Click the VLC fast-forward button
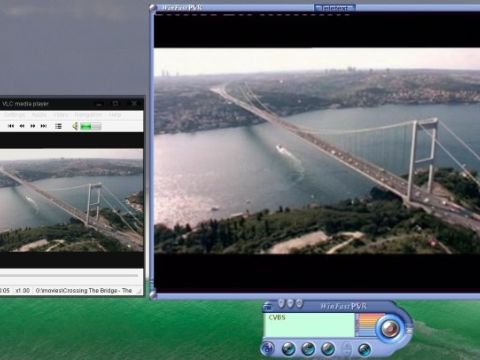Viewport: 480px width, 360px height. 33,126
